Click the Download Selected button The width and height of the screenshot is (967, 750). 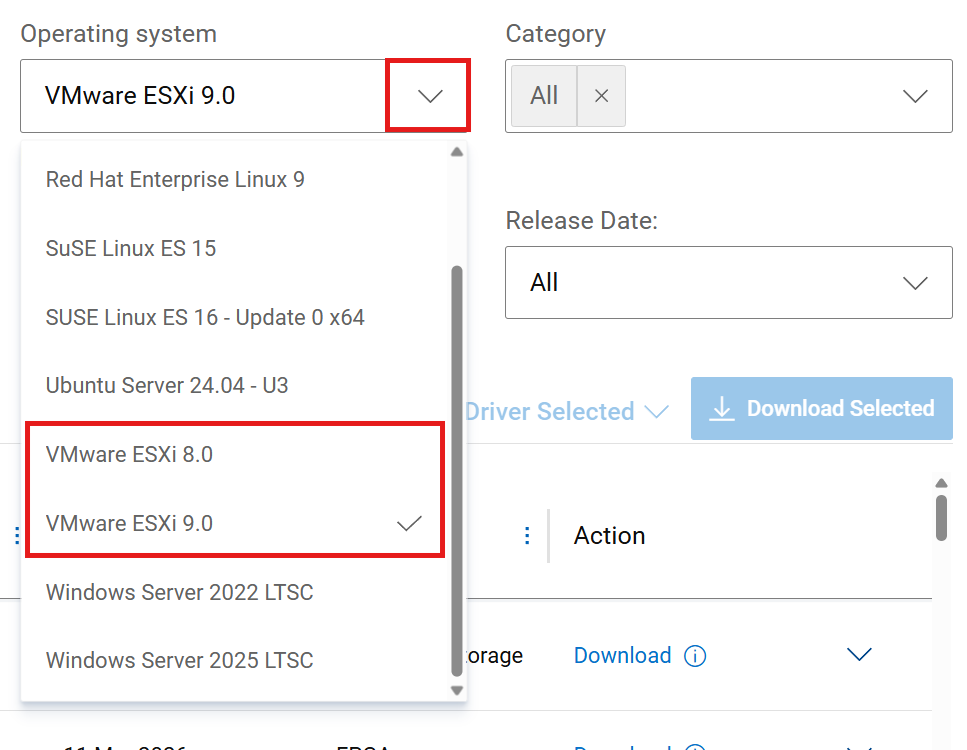[821, 408]
